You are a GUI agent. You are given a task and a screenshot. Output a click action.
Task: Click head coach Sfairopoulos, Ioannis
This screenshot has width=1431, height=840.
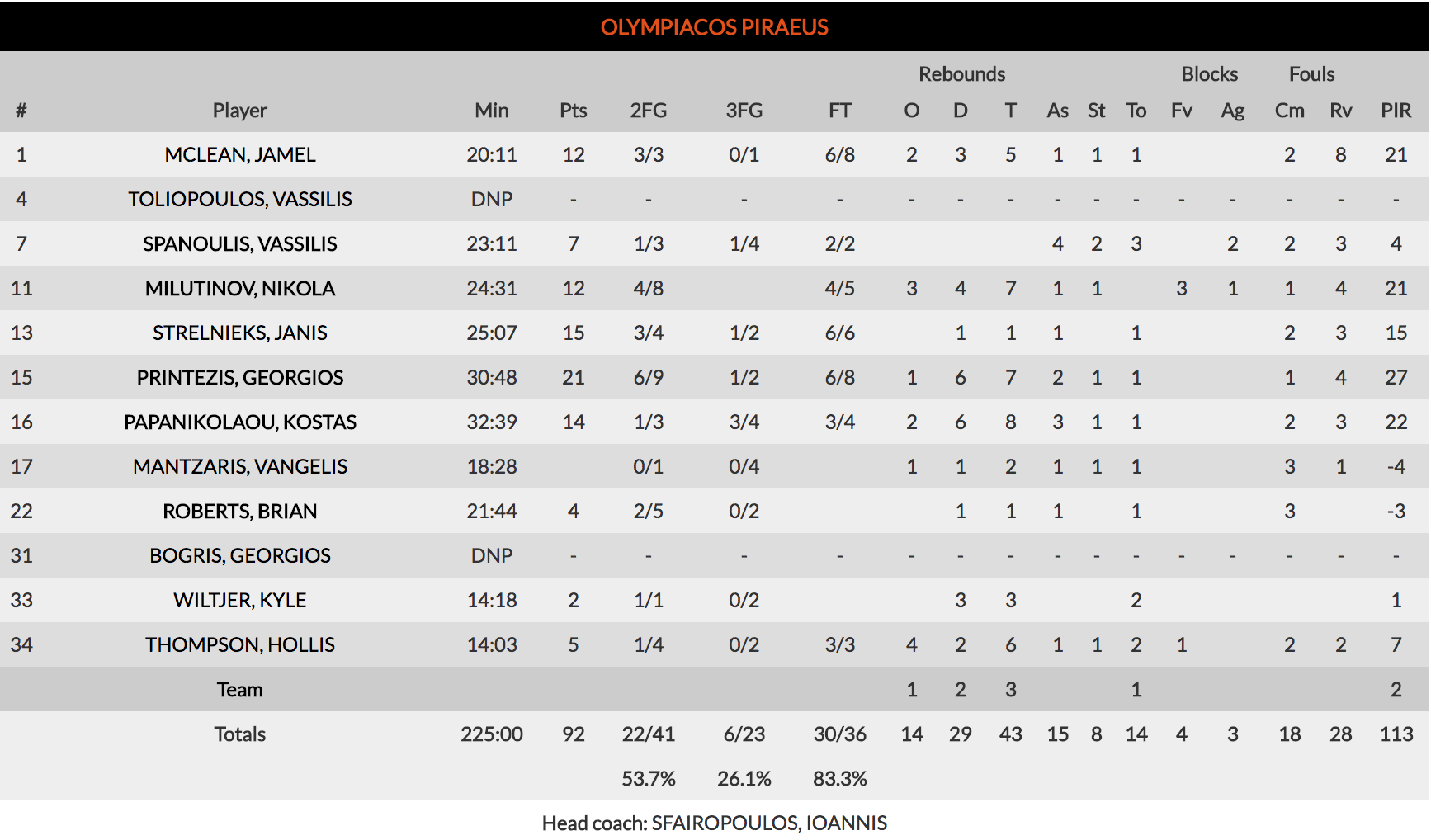(768, 823)
